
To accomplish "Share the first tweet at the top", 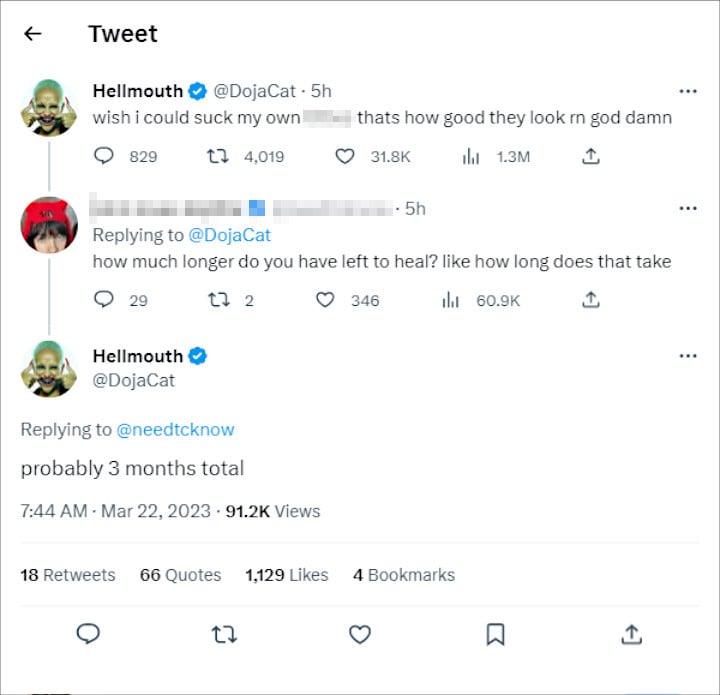I will coord(591,156).
